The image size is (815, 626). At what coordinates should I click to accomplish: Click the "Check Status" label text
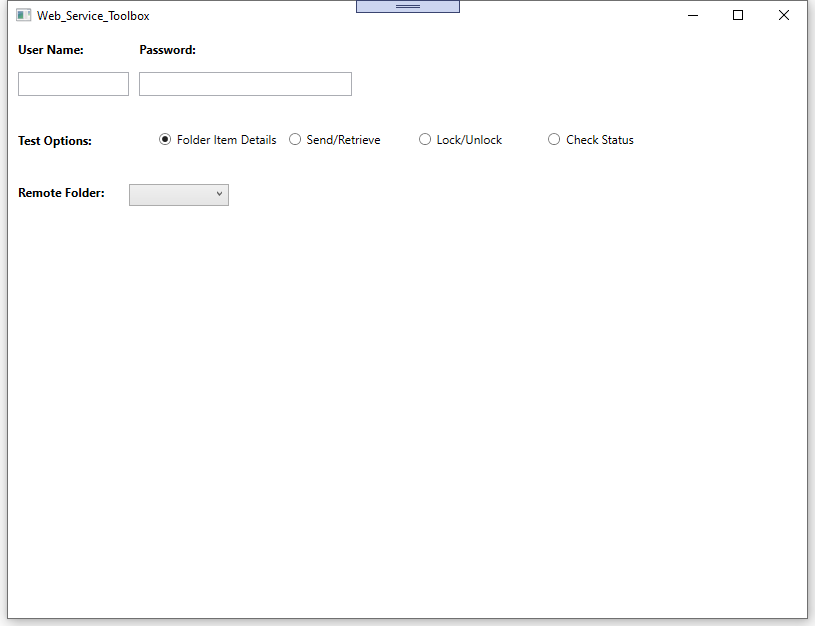(600, 140)
